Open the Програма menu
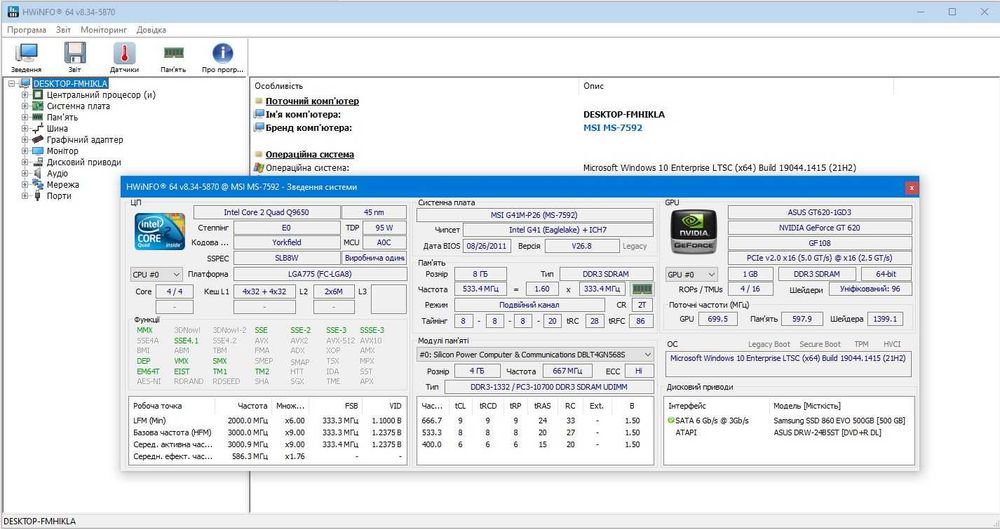The image size is (1000, 529). pos(27,29)
